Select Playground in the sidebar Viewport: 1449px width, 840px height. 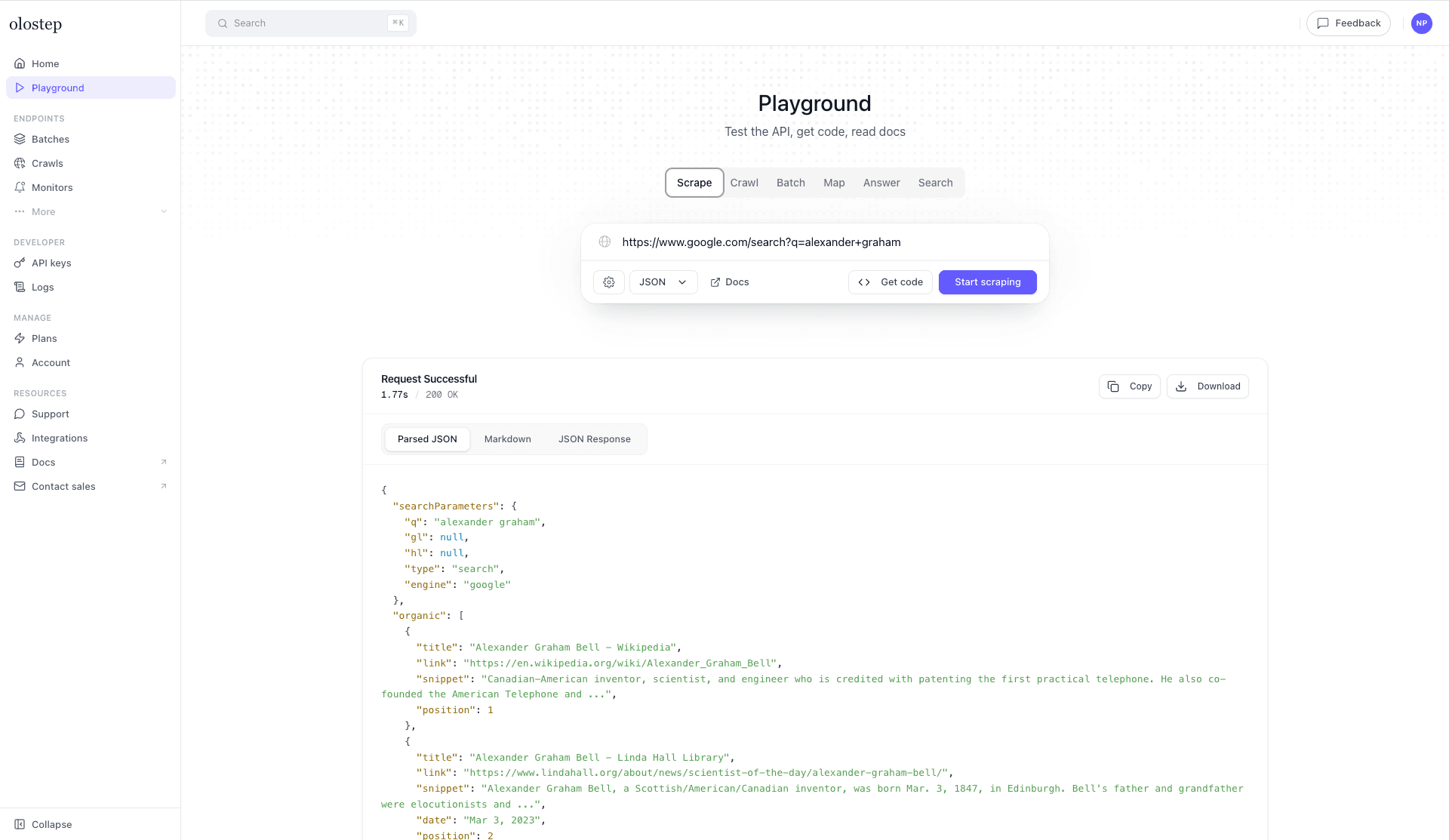click(x=91, y=88)
